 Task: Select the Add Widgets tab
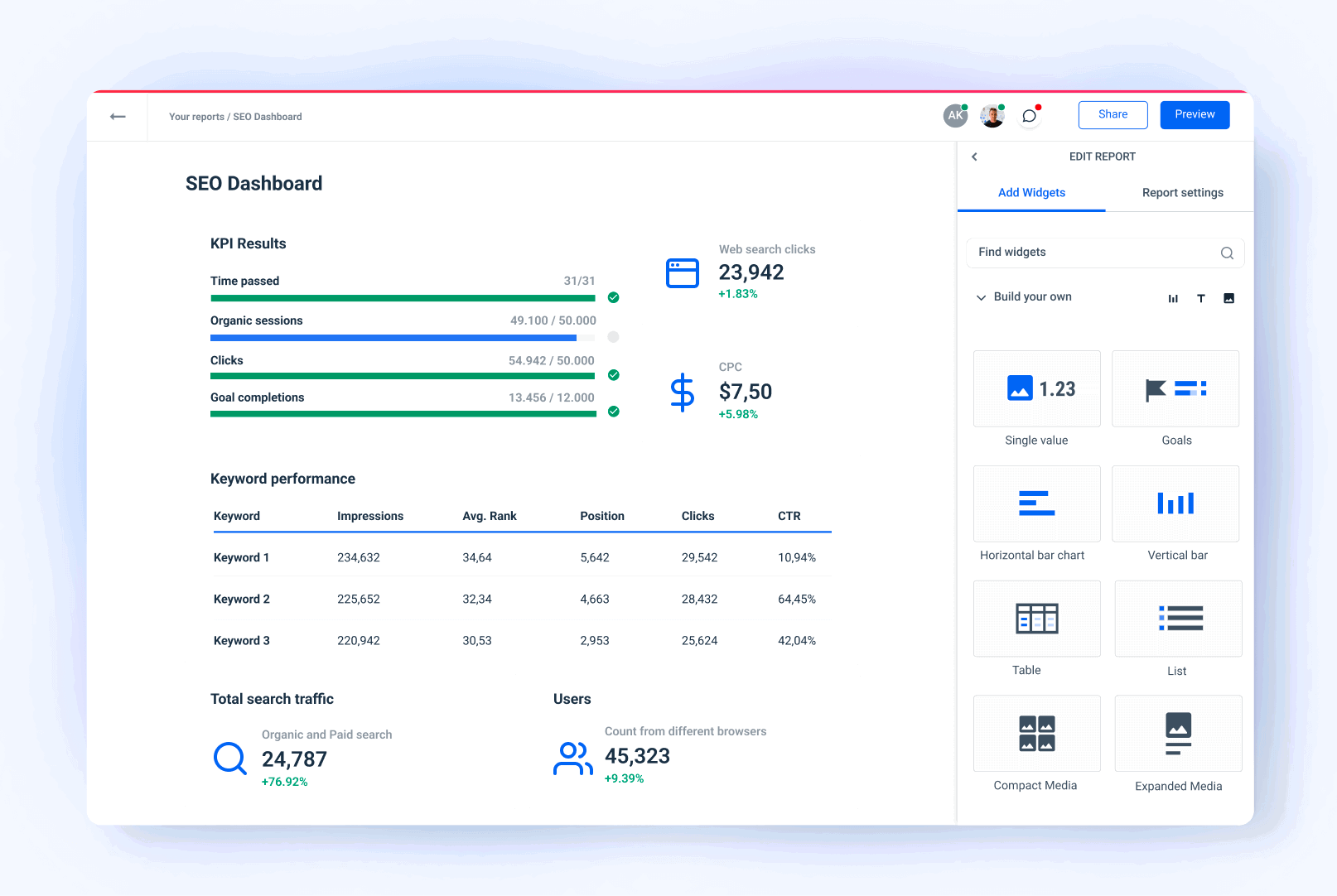(1031, 192)
